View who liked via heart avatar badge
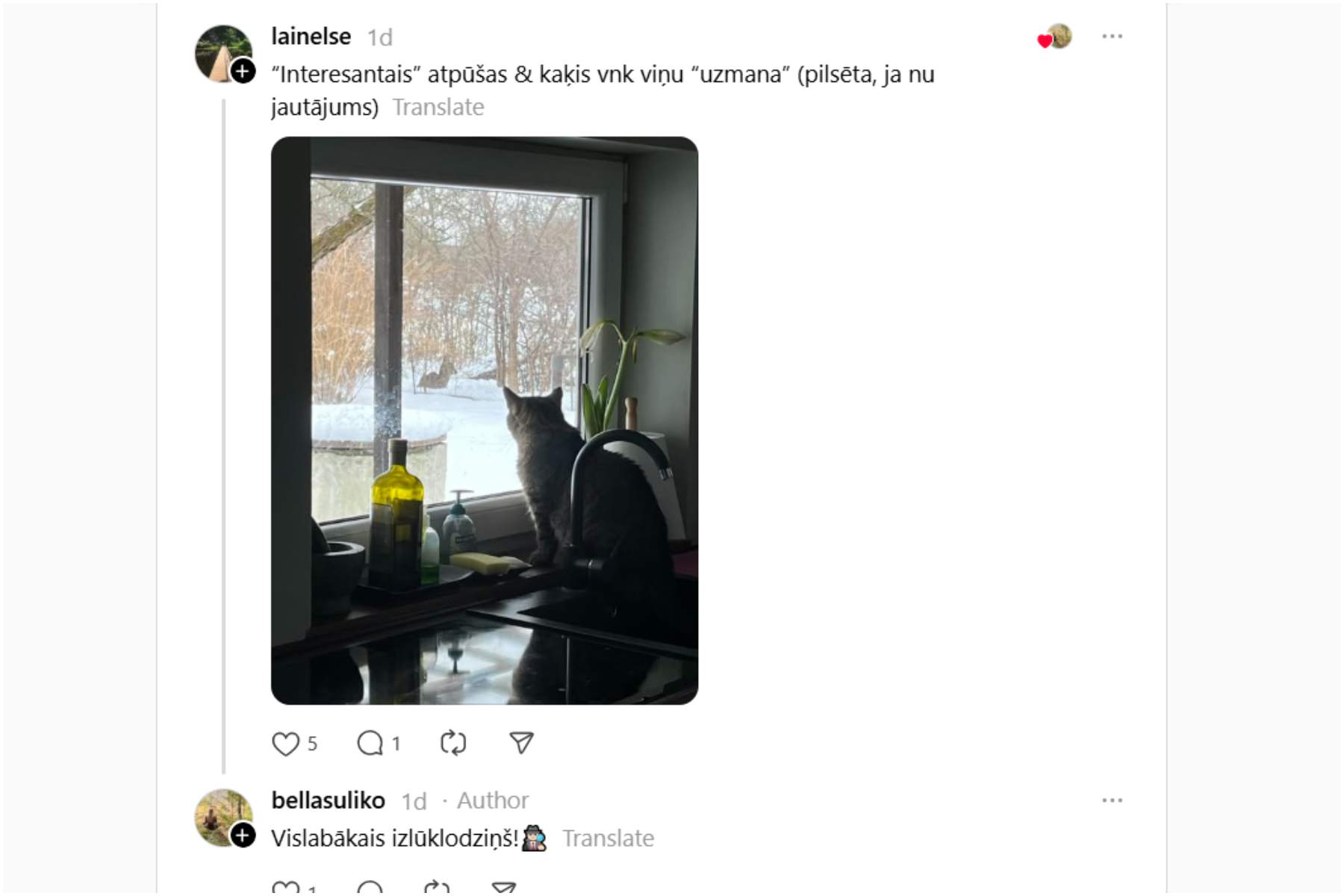Image resolution: width=1344 pixels, height=896 pixels. click(x=1054, y=37)
